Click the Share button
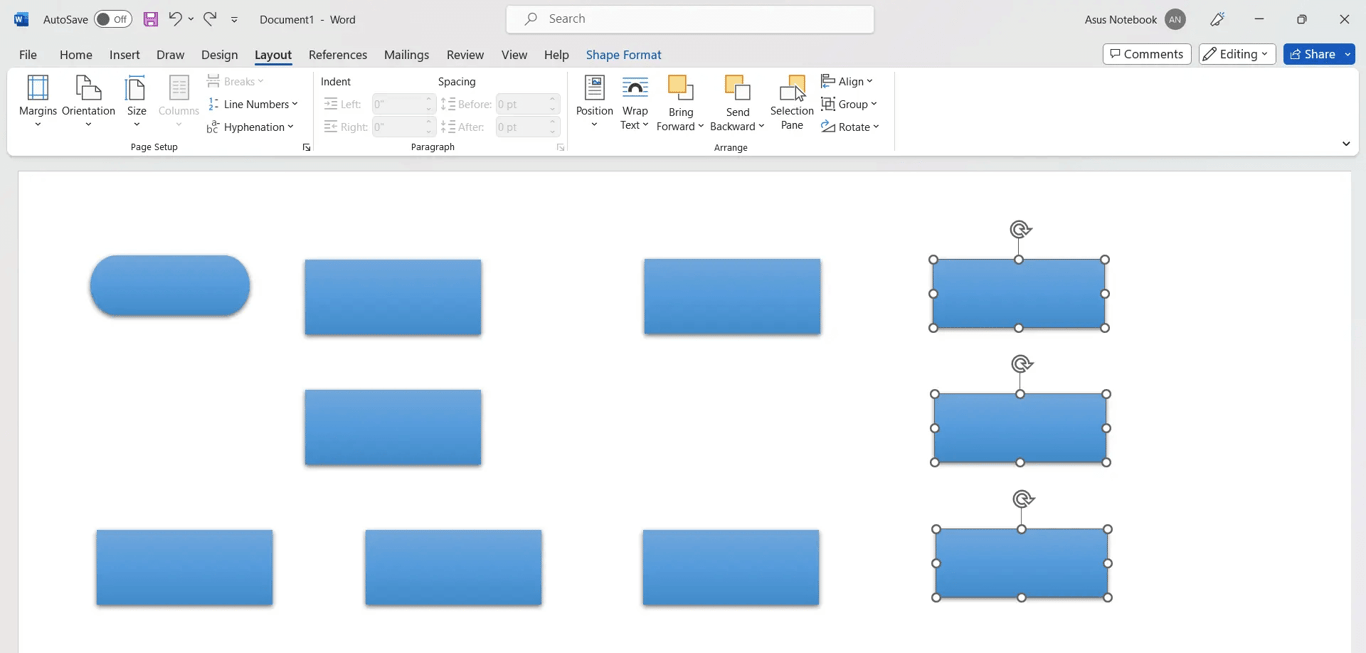Viewport: 1366px width, 653px height. tap(1312, 54)
